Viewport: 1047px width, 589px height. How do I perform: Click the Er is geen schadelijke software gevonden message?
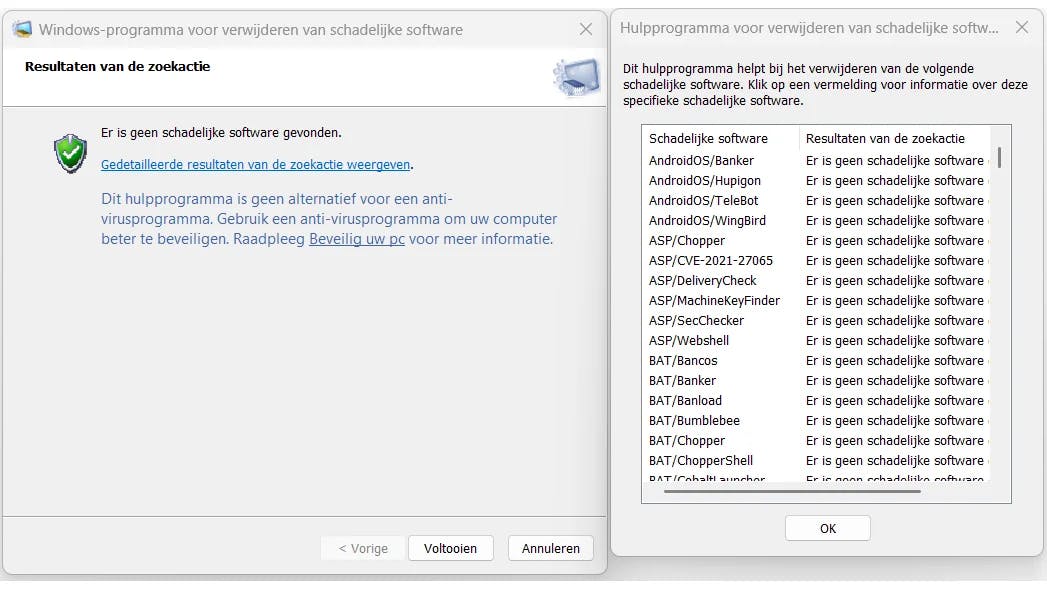point(221,132)
